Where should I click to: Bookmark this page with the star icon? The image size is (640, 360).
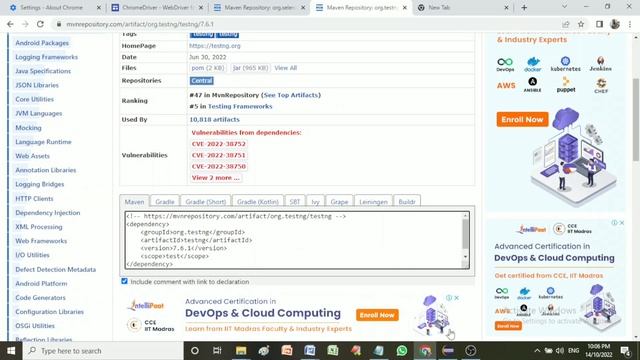581,24
